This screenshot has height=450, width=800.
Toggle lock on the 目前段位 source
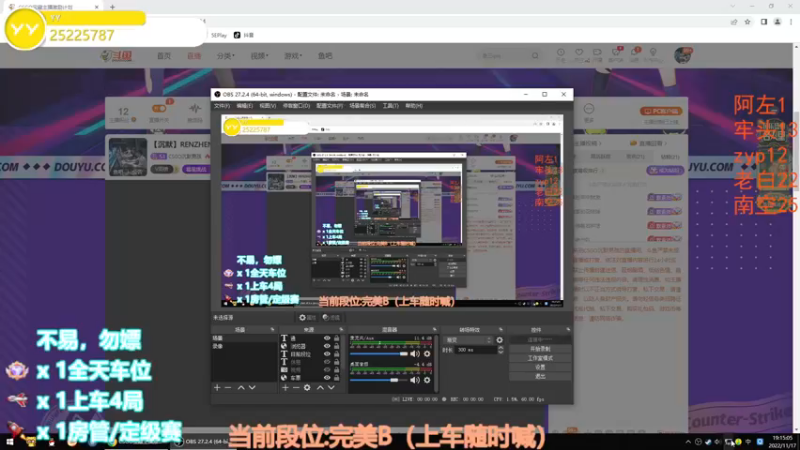tap(336, 354)
